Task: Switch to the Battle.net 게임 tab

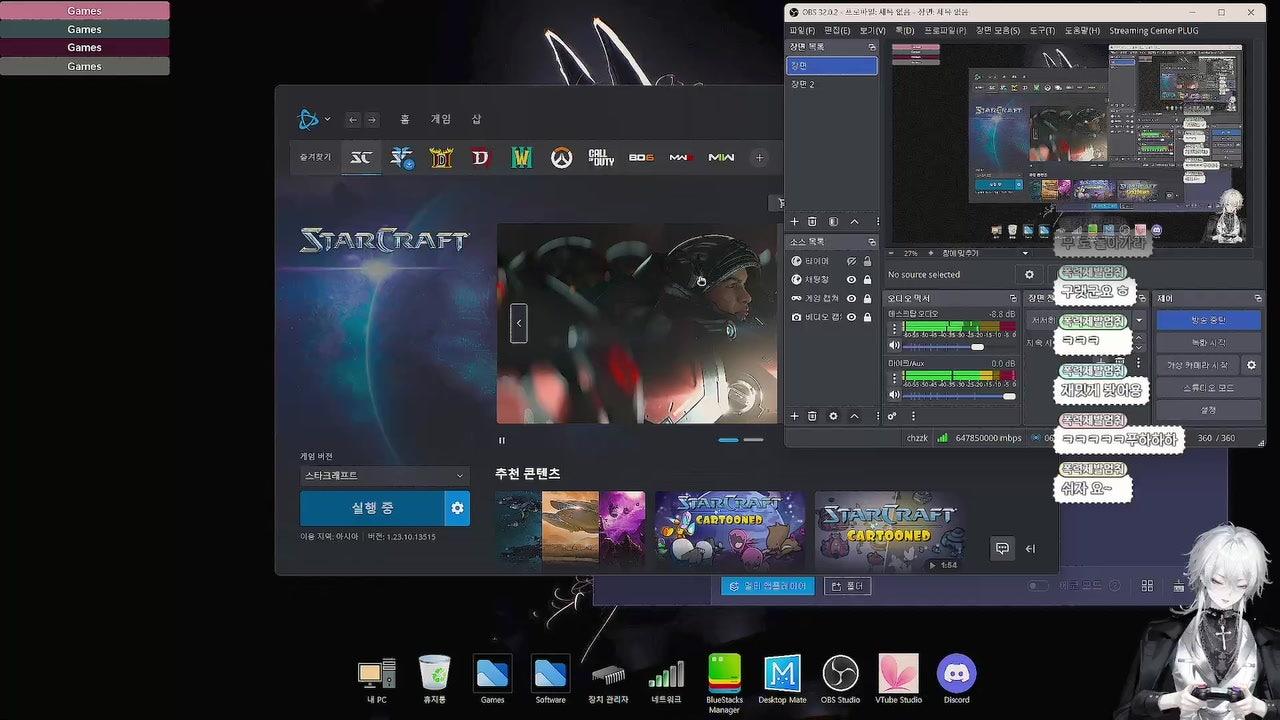Action: [x=441, y=119]
